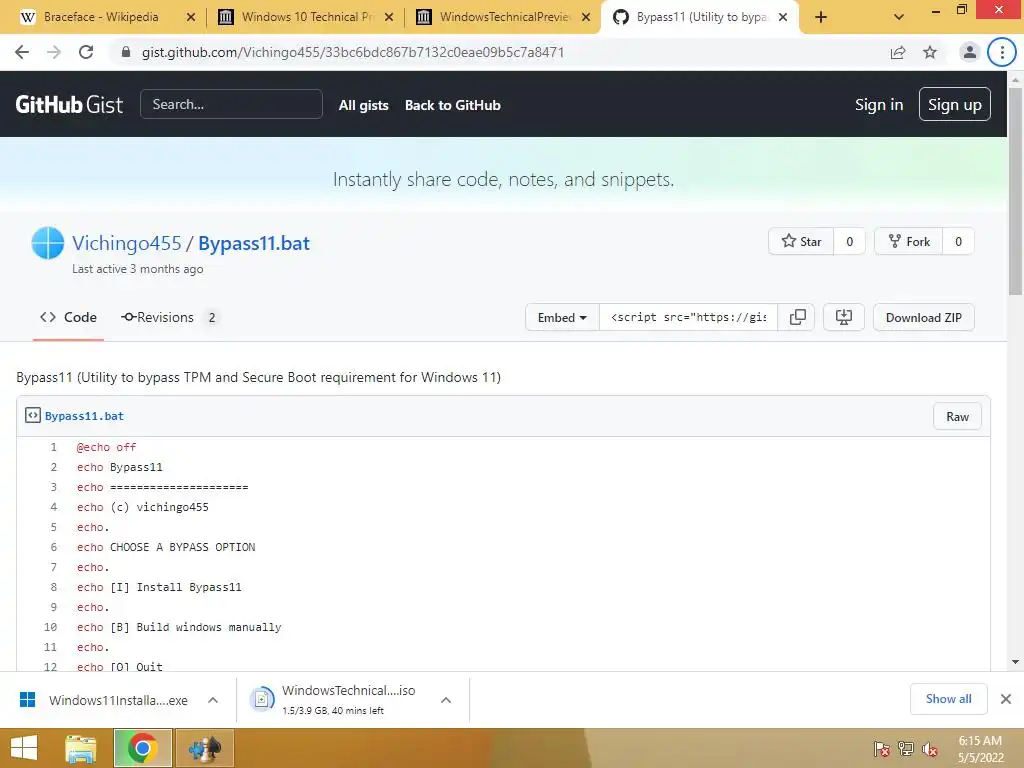
Task: Close the Windows 10 Technical Preview tab
Action: pyautogui.click(x=389, y=17)
